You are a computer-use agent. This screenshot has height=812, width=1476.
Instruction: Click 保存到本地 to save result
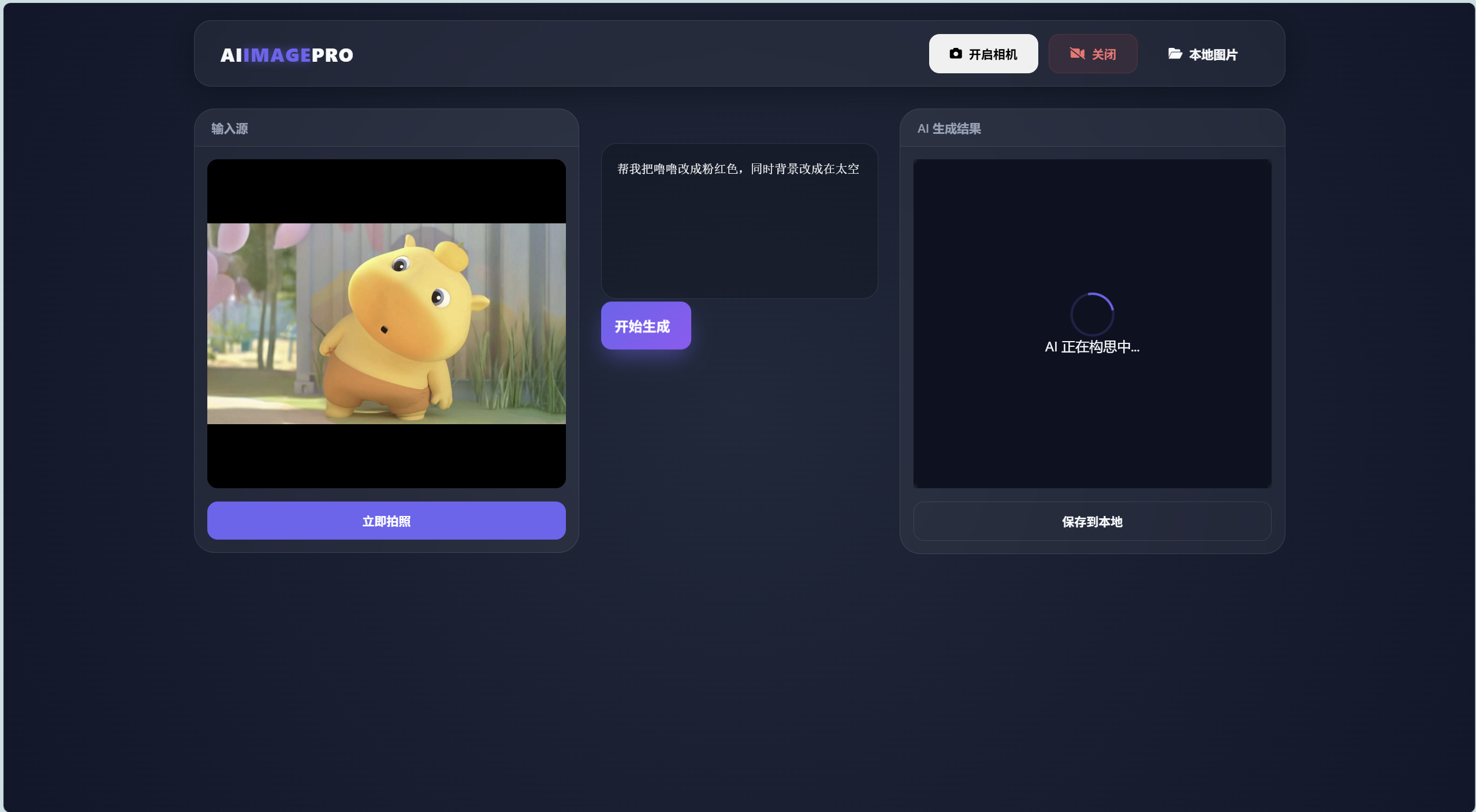pyautogui.click(x=1092, y=522)
